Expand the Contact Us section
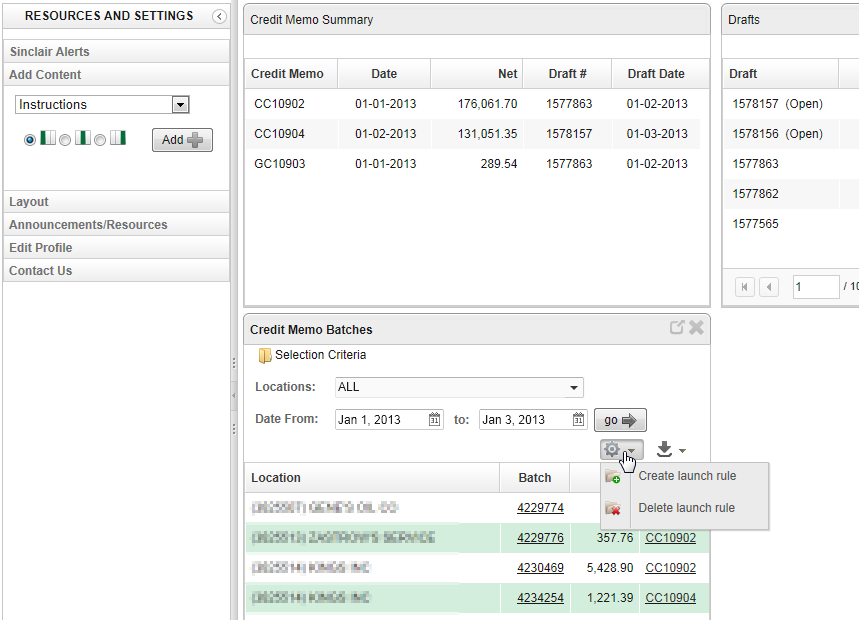Screen dimensions: 859x620 [x=116, y=271]
